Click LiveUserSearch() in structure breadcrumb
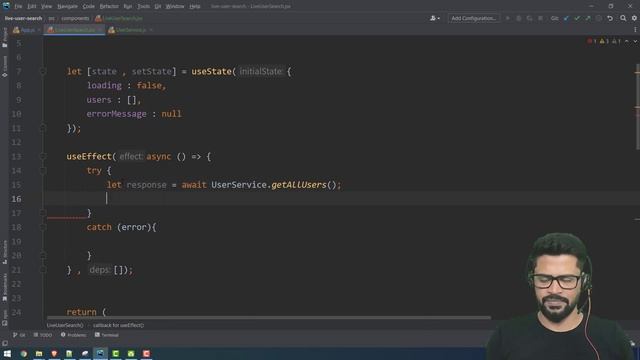 tap(65, 325)
